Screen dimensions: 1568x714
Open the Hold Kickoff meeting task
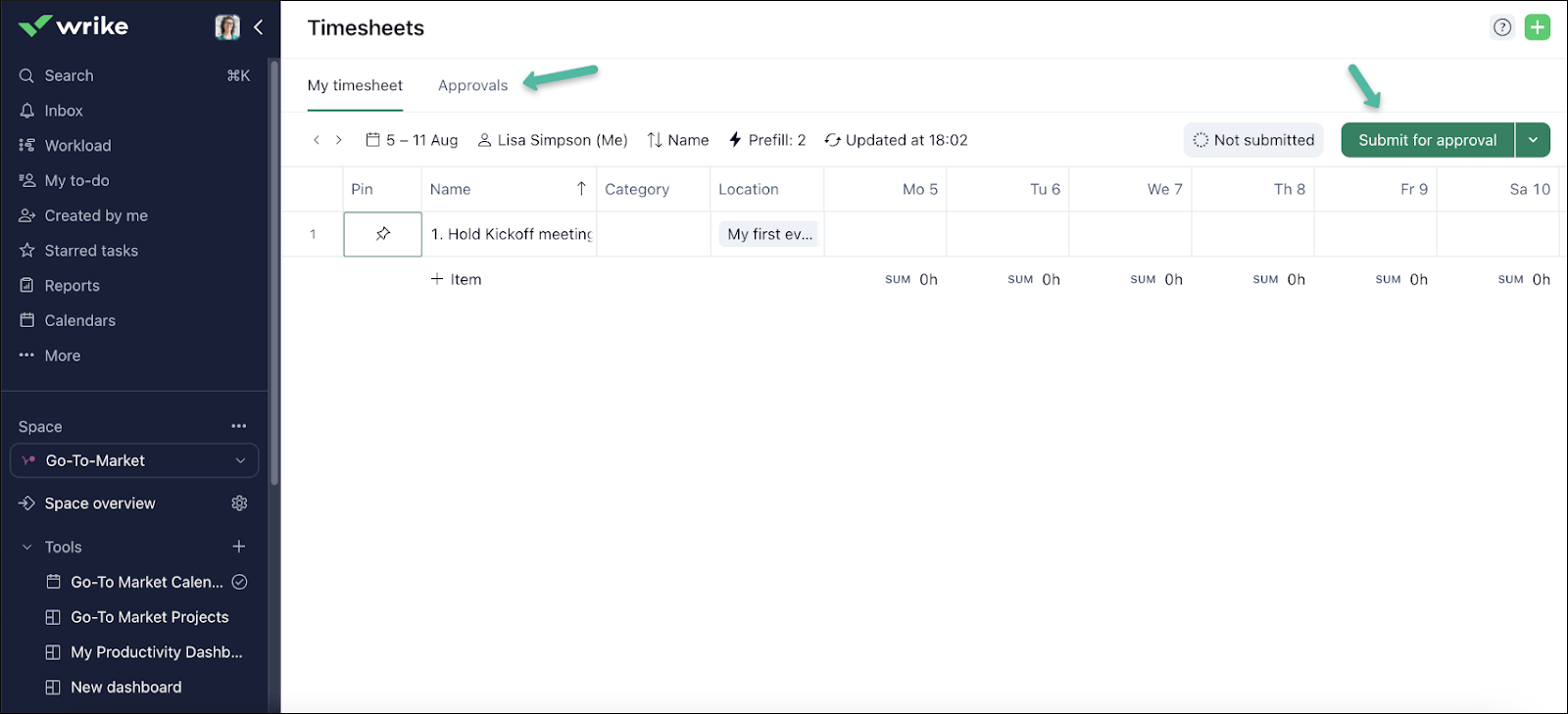(x=512, y=234)
